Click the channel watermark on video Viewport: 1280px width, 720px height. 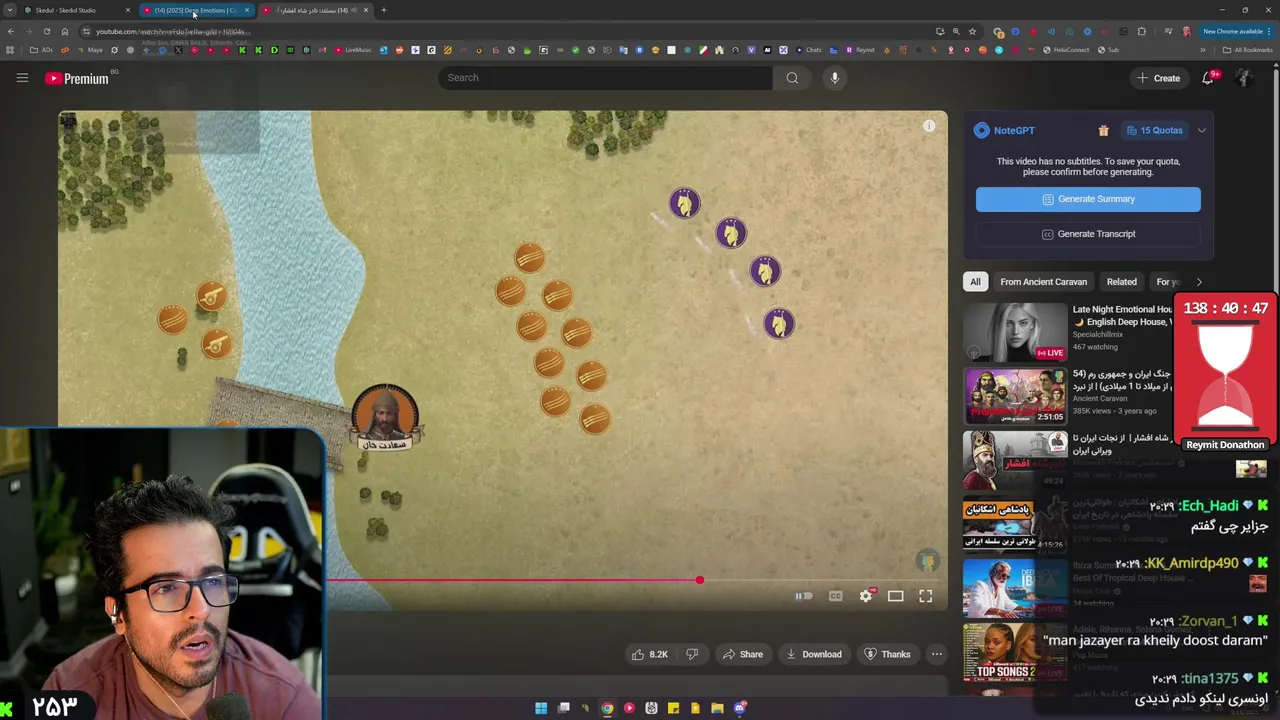coord(928,561)
